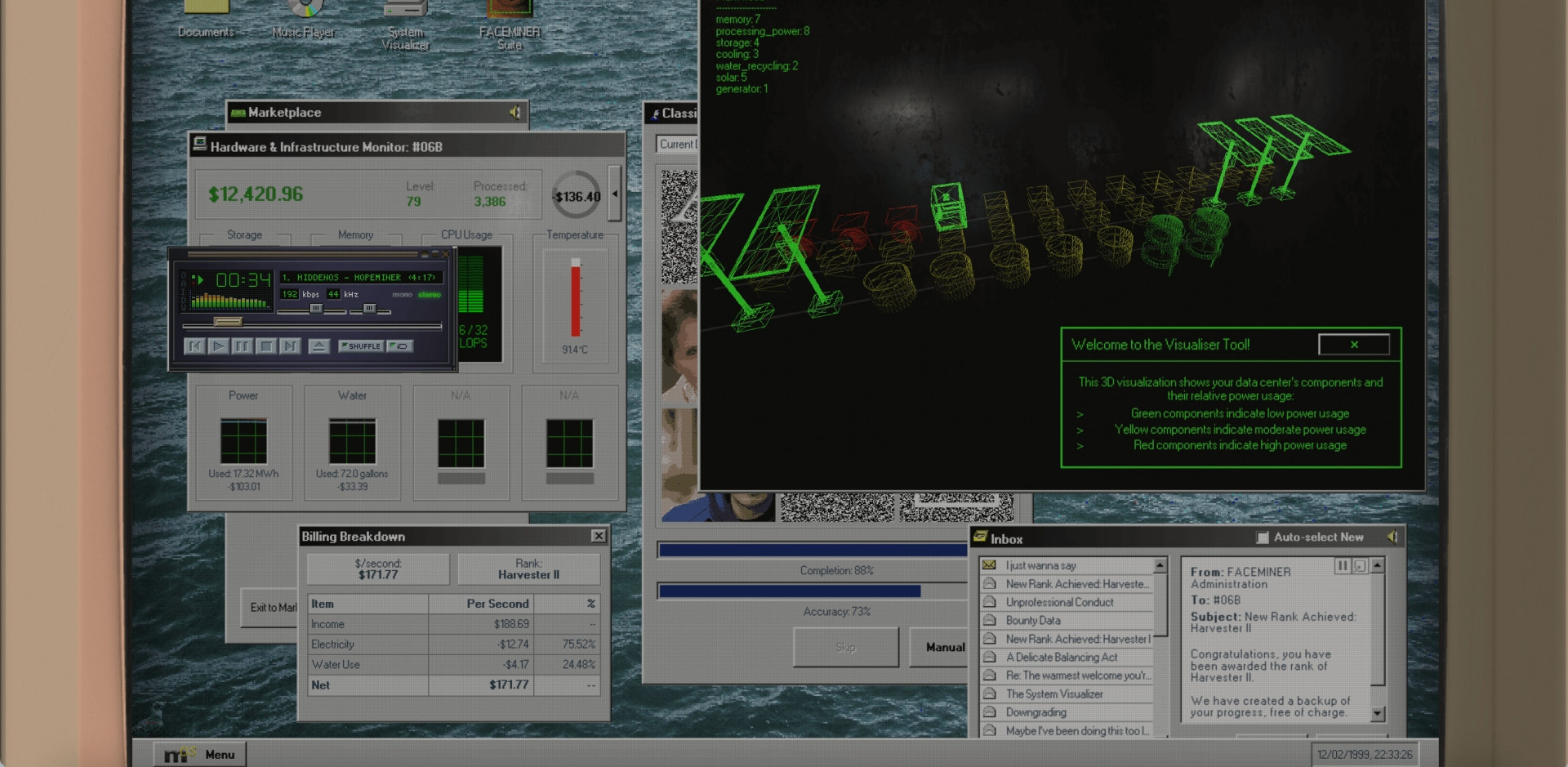Open the Documents folder icon
1568x767 pixels.
[x=206, y=18]
